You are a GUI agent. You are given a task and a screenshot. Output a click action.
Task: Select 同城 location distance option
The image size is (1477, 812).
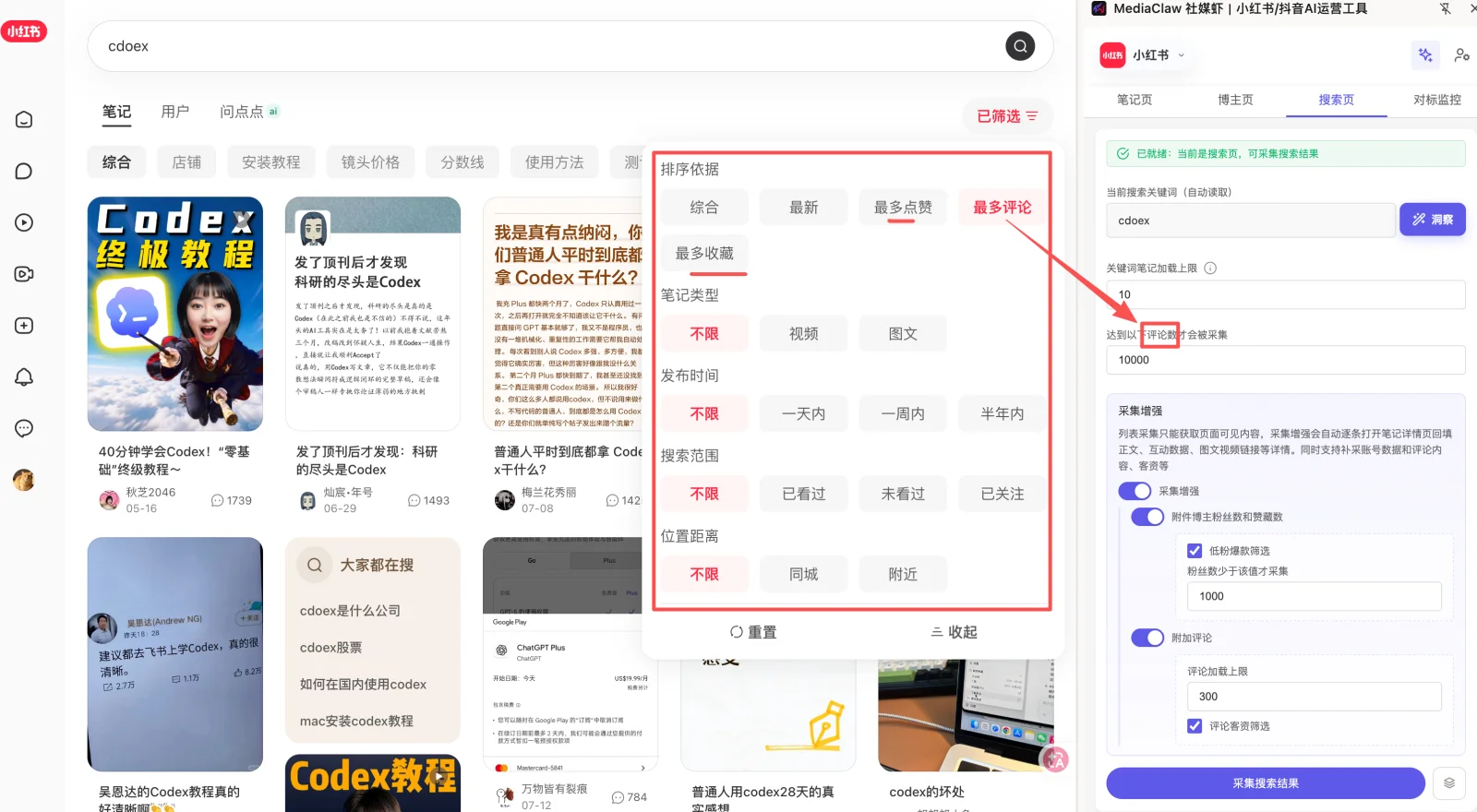tap(803, 574)
